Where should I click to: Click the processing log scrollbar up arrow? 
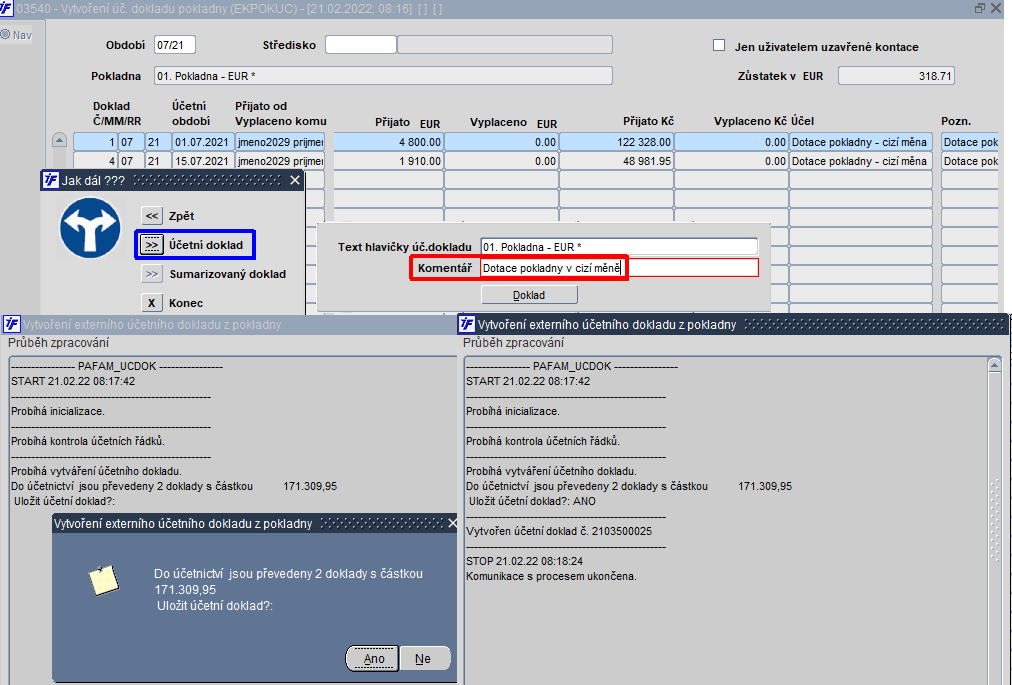click(x=995, y=365)
